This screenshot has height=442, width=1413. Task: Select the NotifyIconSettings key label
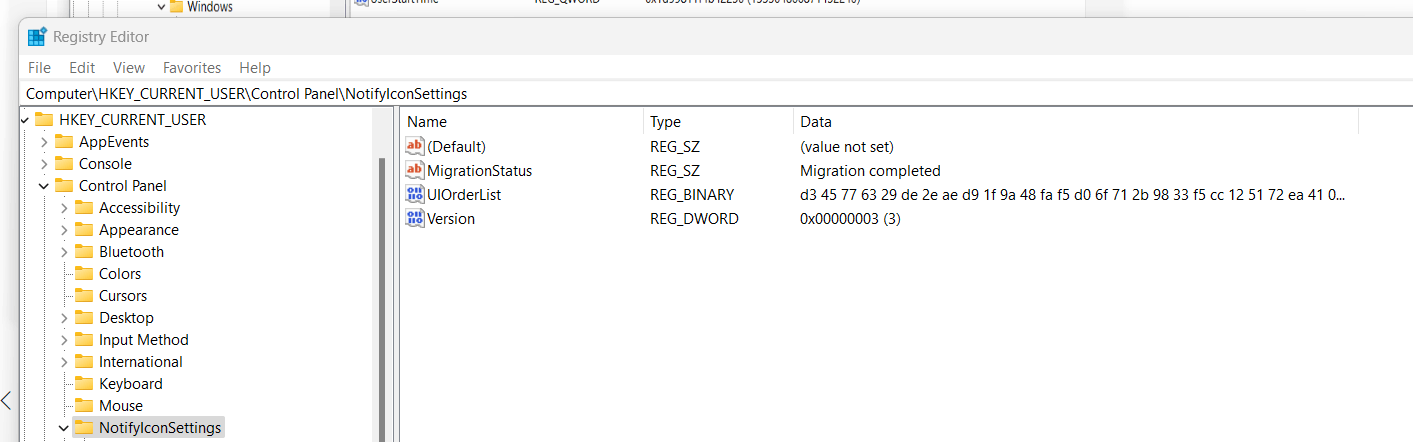point(160,428)
